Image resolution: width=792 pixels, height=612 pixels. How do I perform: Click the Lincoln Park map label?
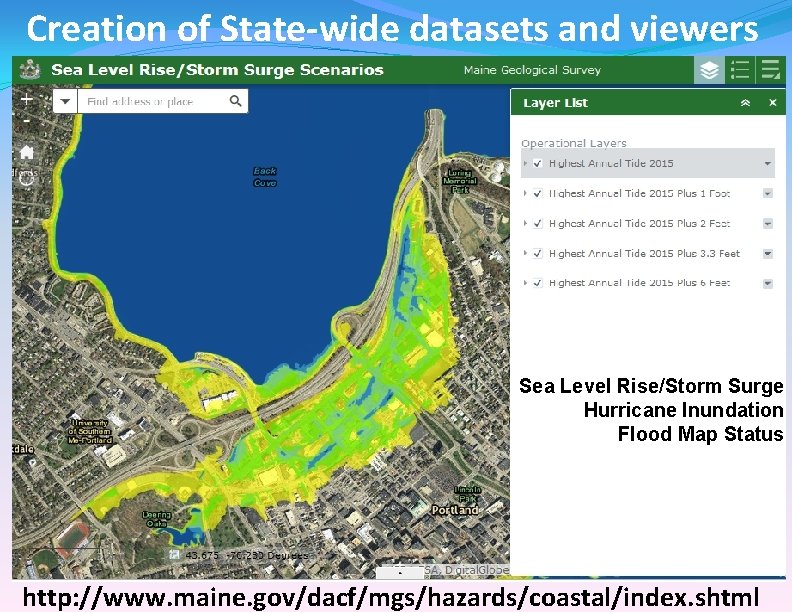(x=468, y=494)
